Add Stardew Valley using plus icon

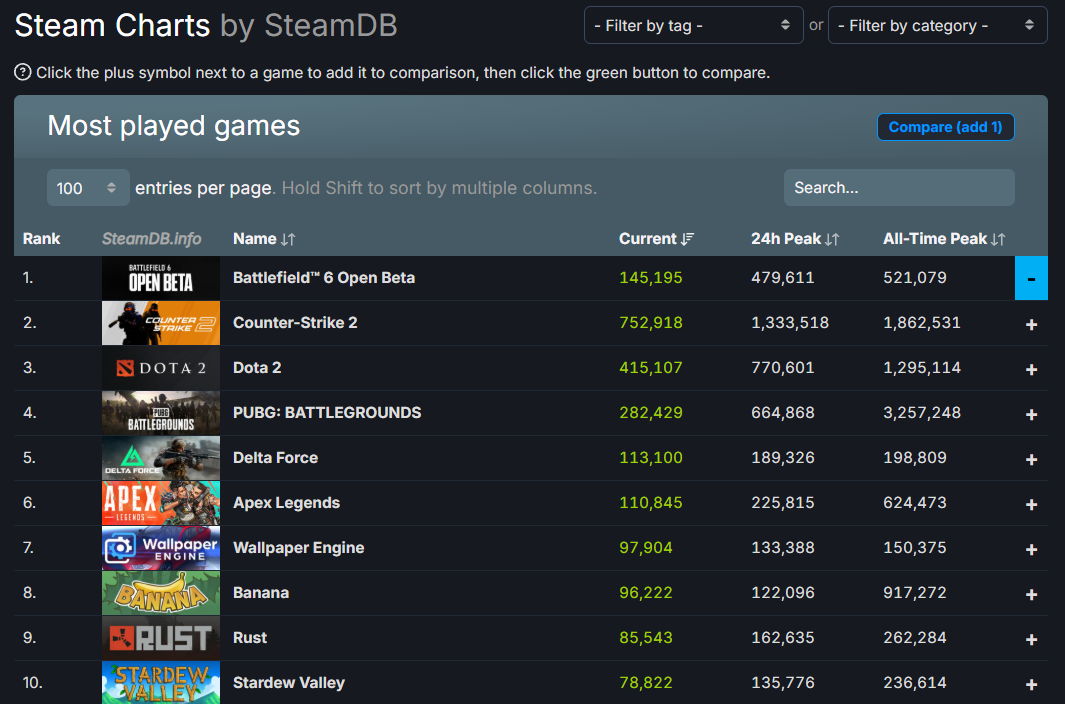[1031, 684]
